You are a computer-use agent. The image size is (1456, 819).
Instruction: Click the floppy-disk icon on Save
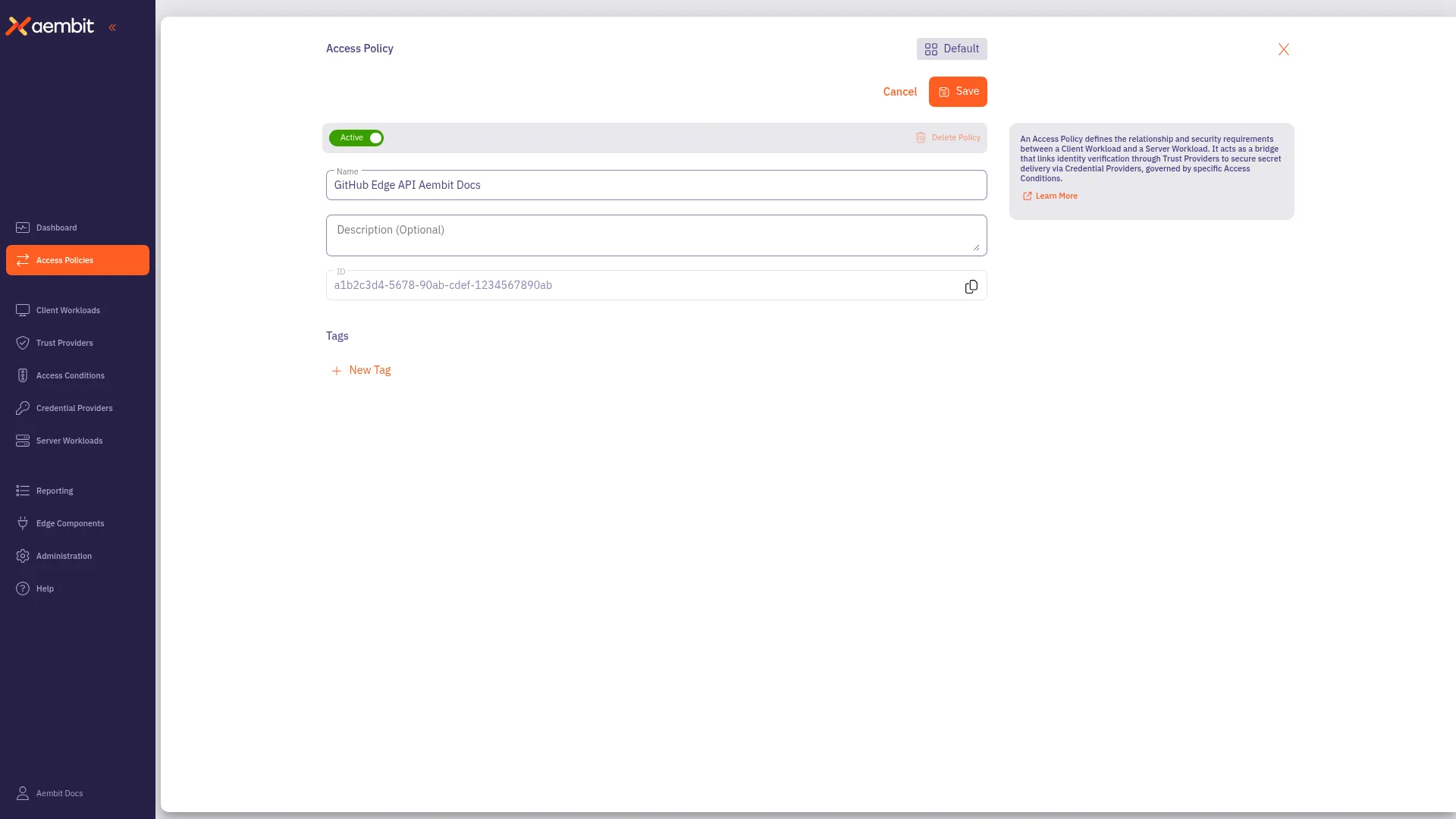tap(944, 92)
